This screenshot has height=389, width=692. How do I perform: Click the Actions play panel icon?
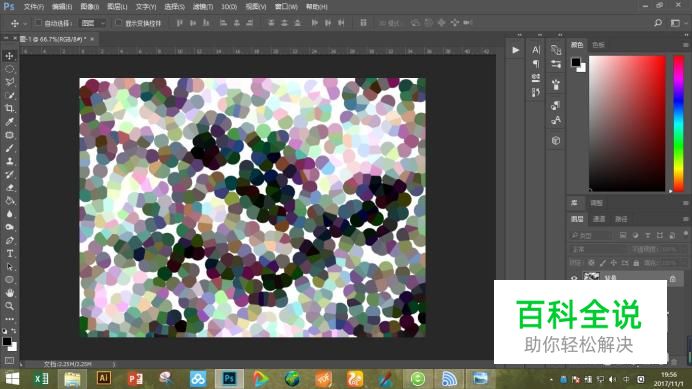(x=515, y=50)
